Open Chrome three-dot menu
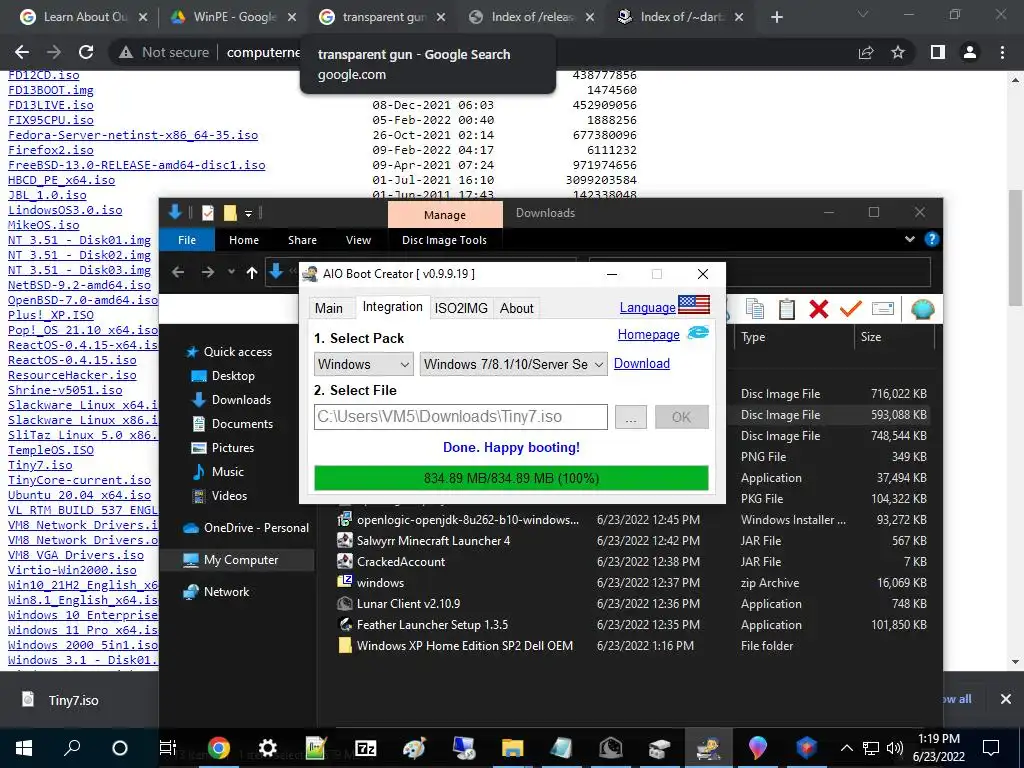 tap(1002, 52)
